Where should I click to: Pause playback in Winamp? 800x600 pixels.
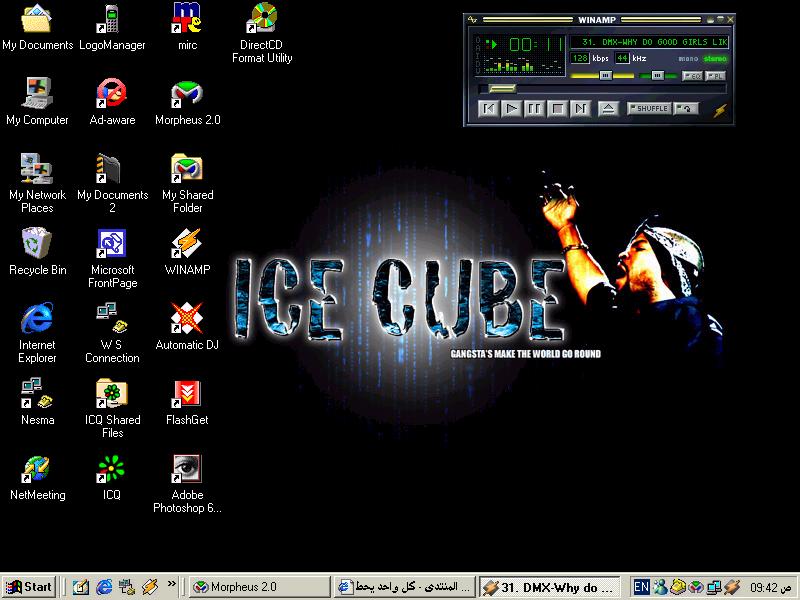pos(534,108)
